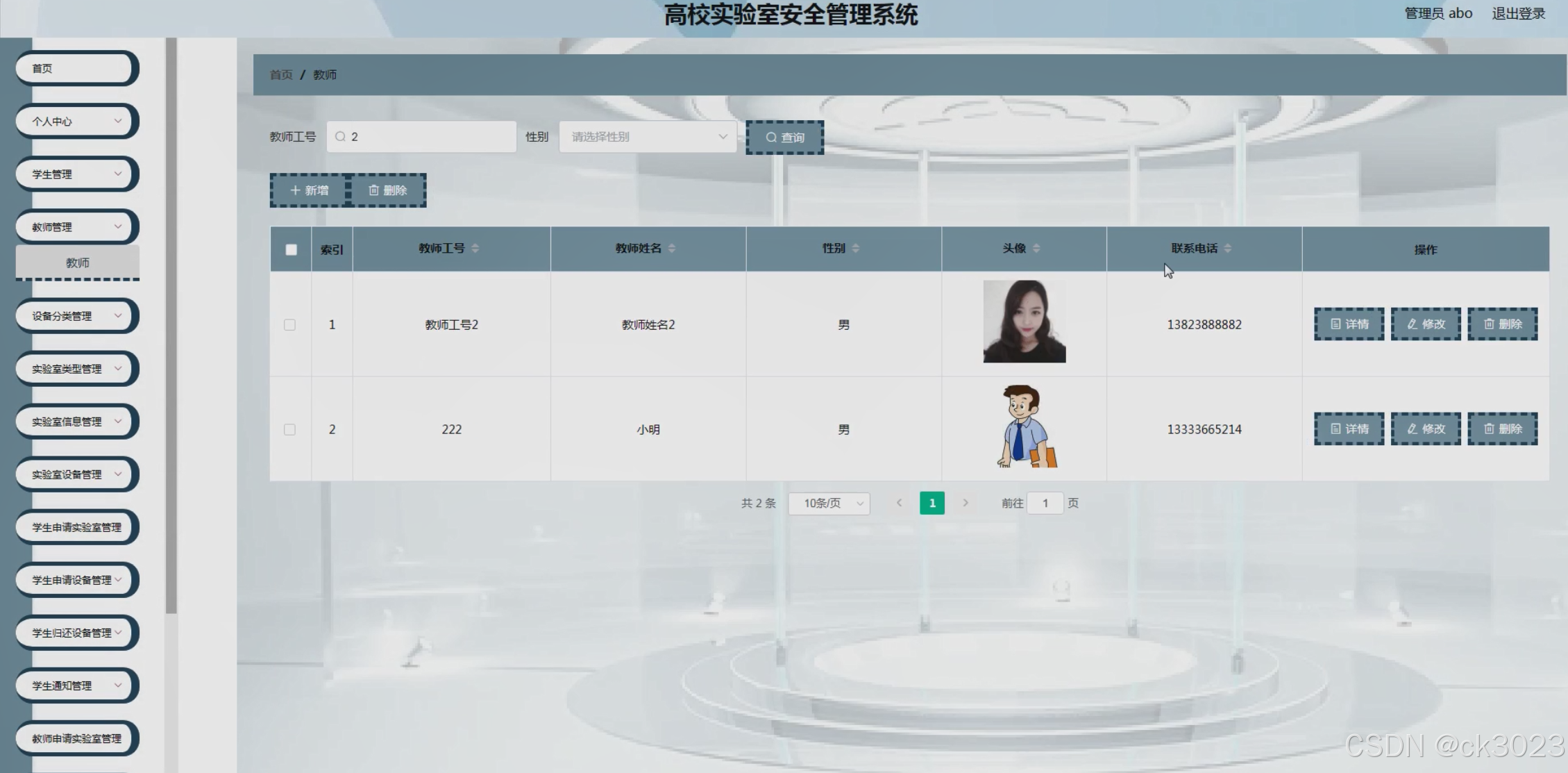Click the 新增 add-new button
1568x773 pixels.
pos(309,190)
